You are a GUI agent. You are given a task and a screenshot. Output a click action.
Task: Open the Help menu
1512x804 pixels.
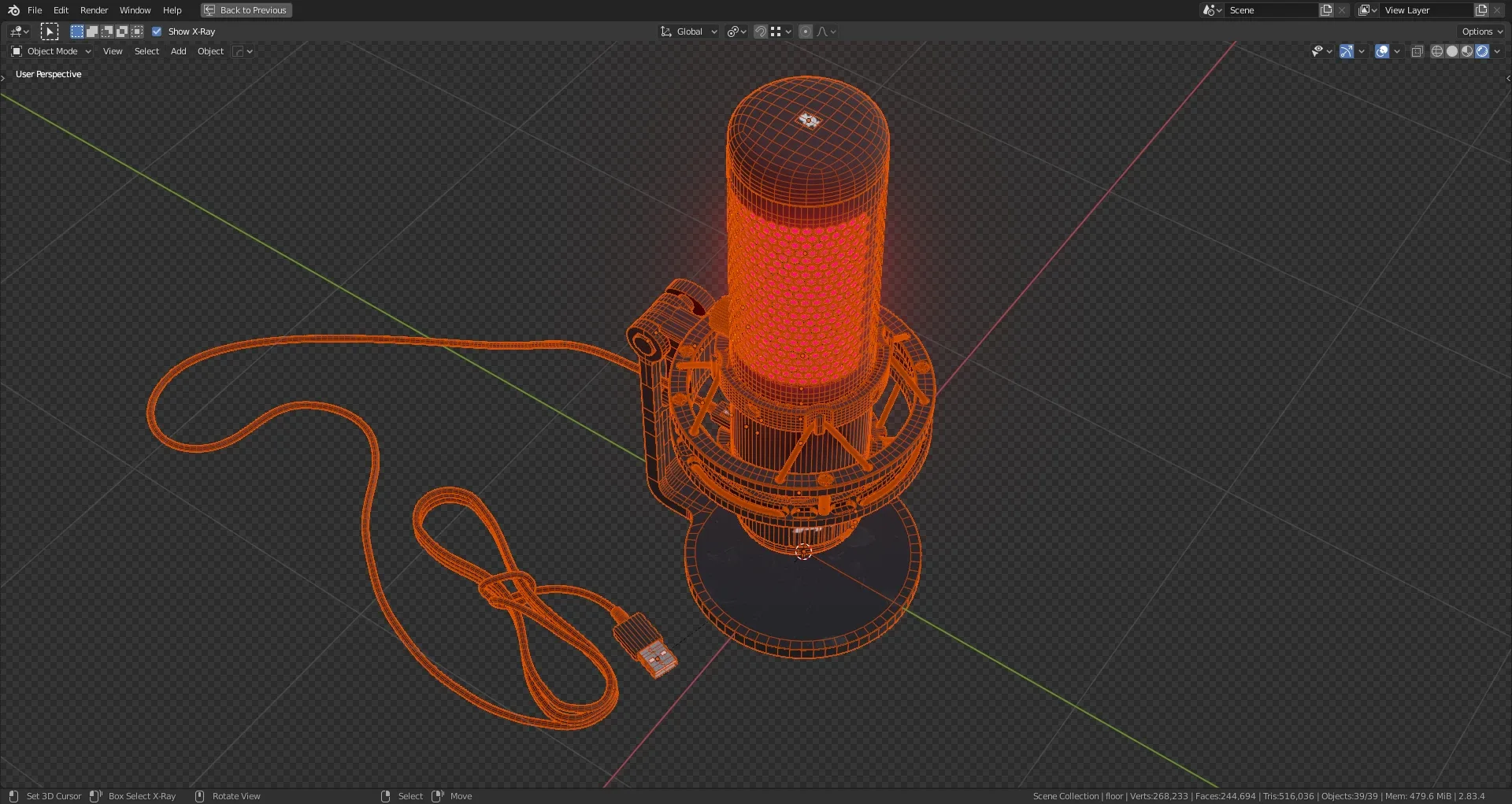tap(172, 10)
